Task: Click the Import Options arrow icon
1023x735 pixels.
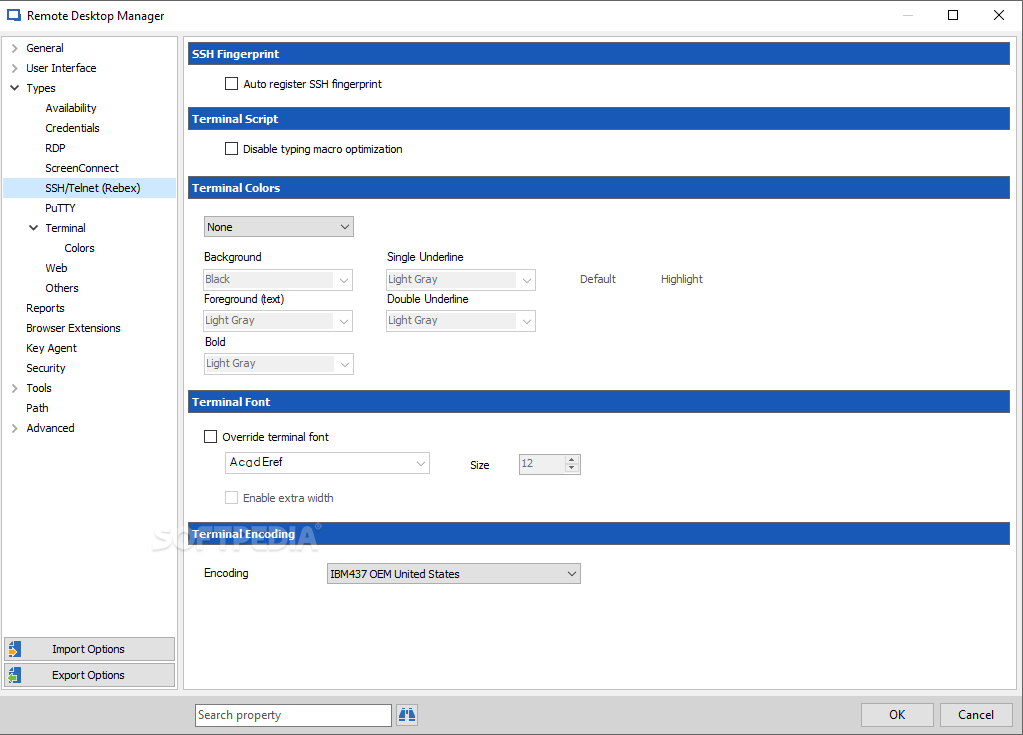Action: [14, 649]
